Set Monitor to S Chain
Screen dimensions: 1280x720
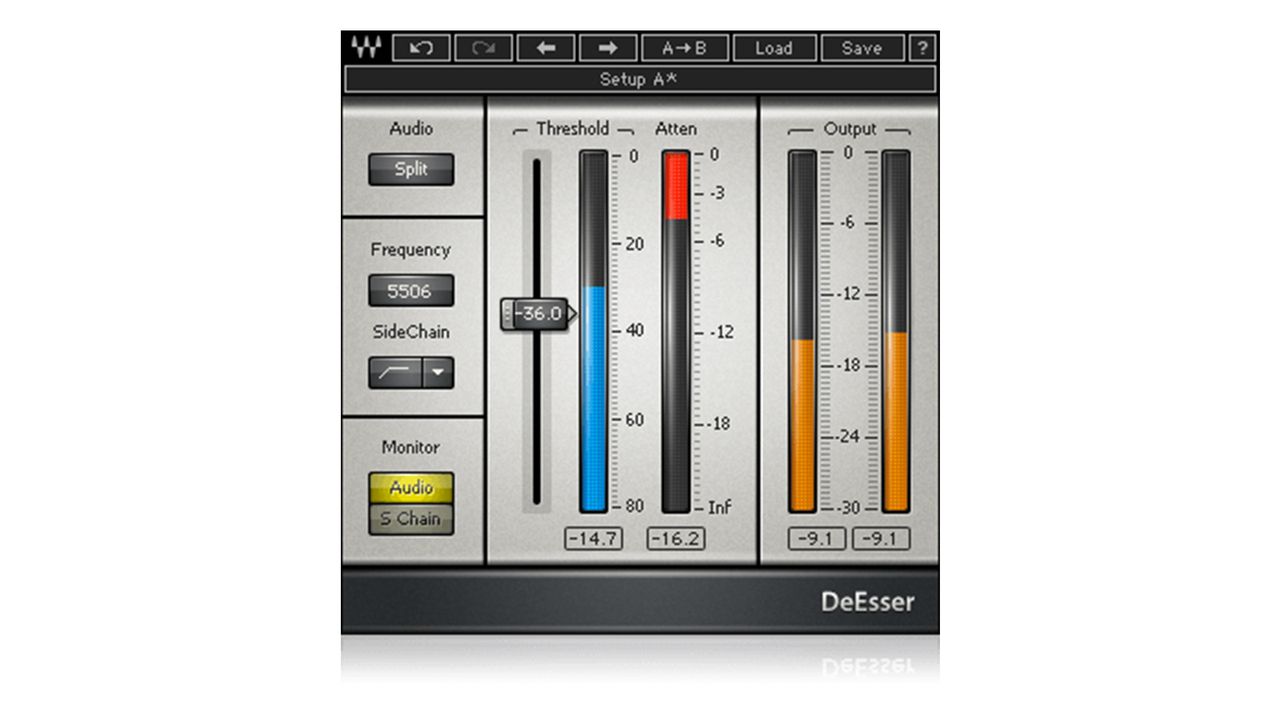[411, 519]
